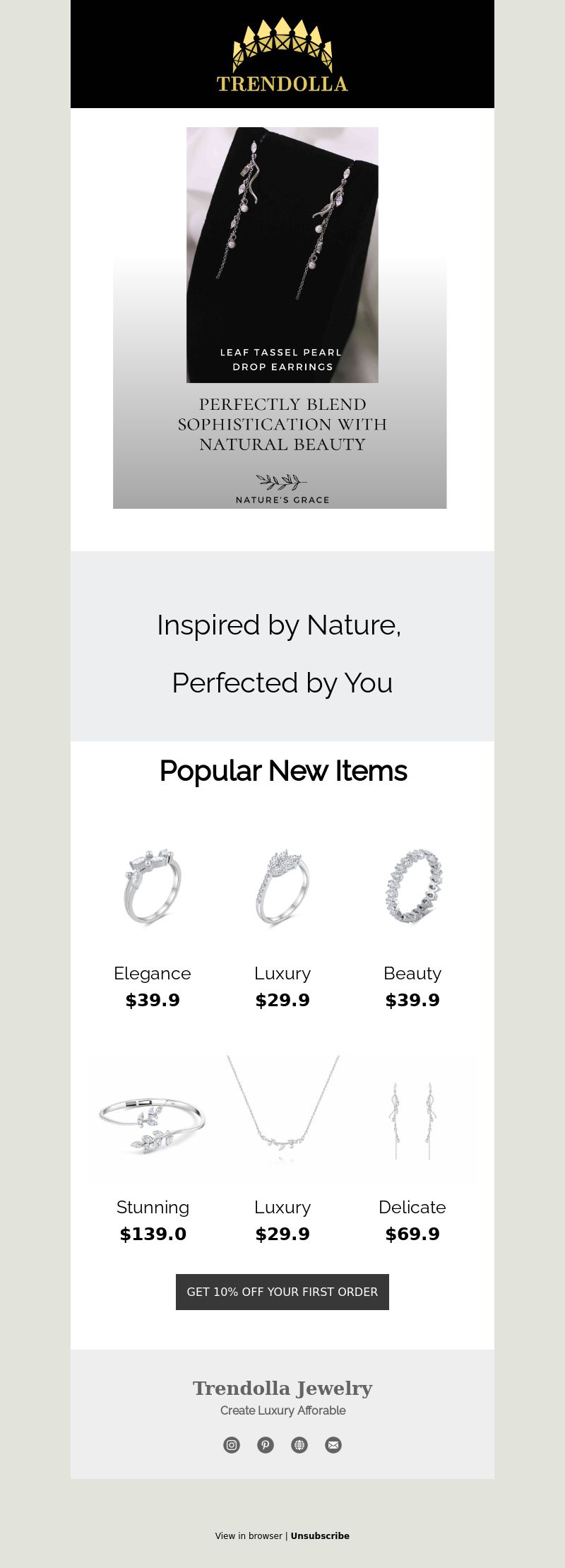
Task: Open the Delicate drop earrings image
Action: coord(412,1121)
